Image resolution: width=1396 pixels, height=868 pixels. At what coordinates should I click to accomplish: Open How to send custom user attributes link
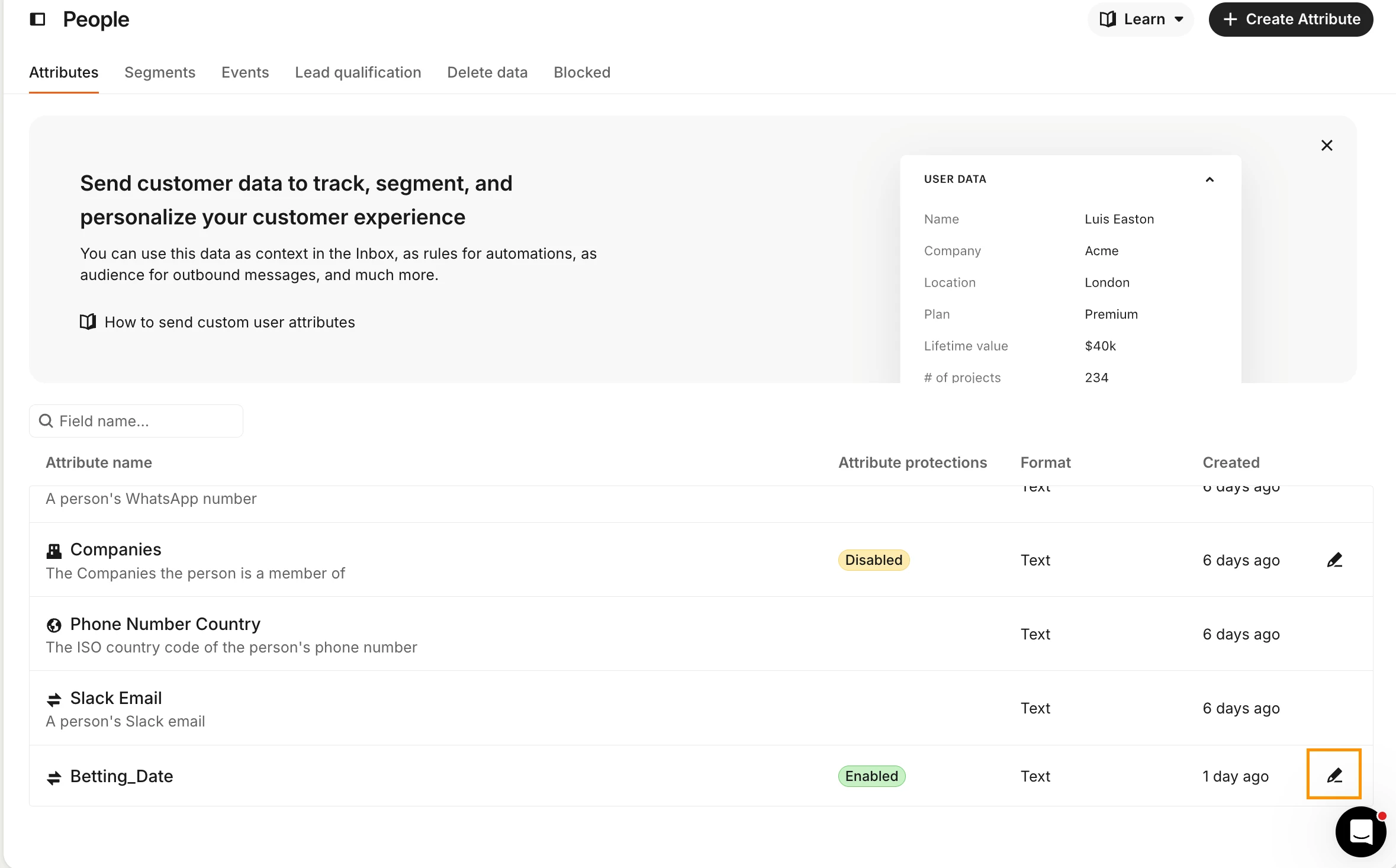(230, 322)
